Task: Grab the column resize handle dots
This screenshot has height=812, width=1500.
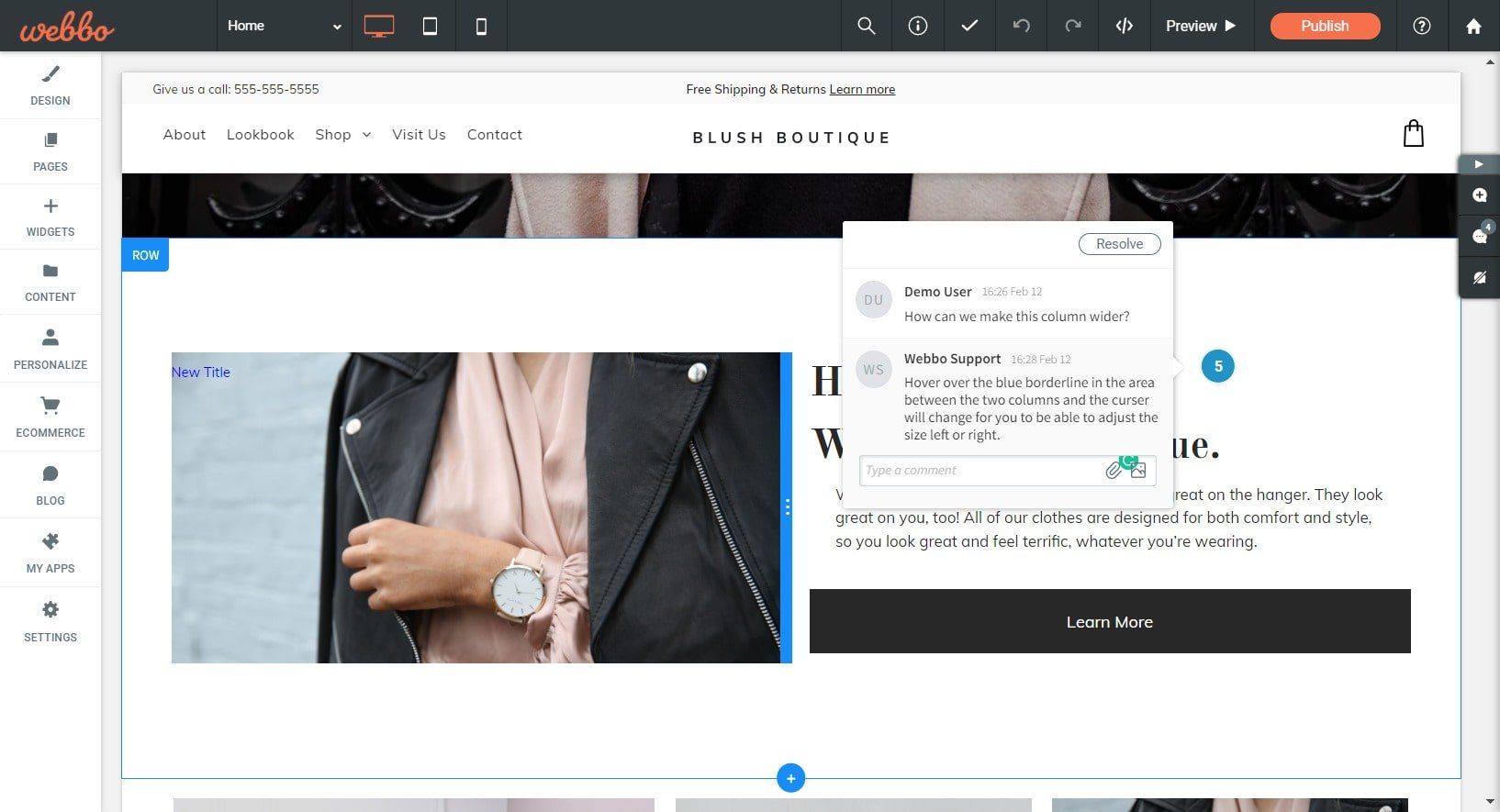Action: (787, 507)
